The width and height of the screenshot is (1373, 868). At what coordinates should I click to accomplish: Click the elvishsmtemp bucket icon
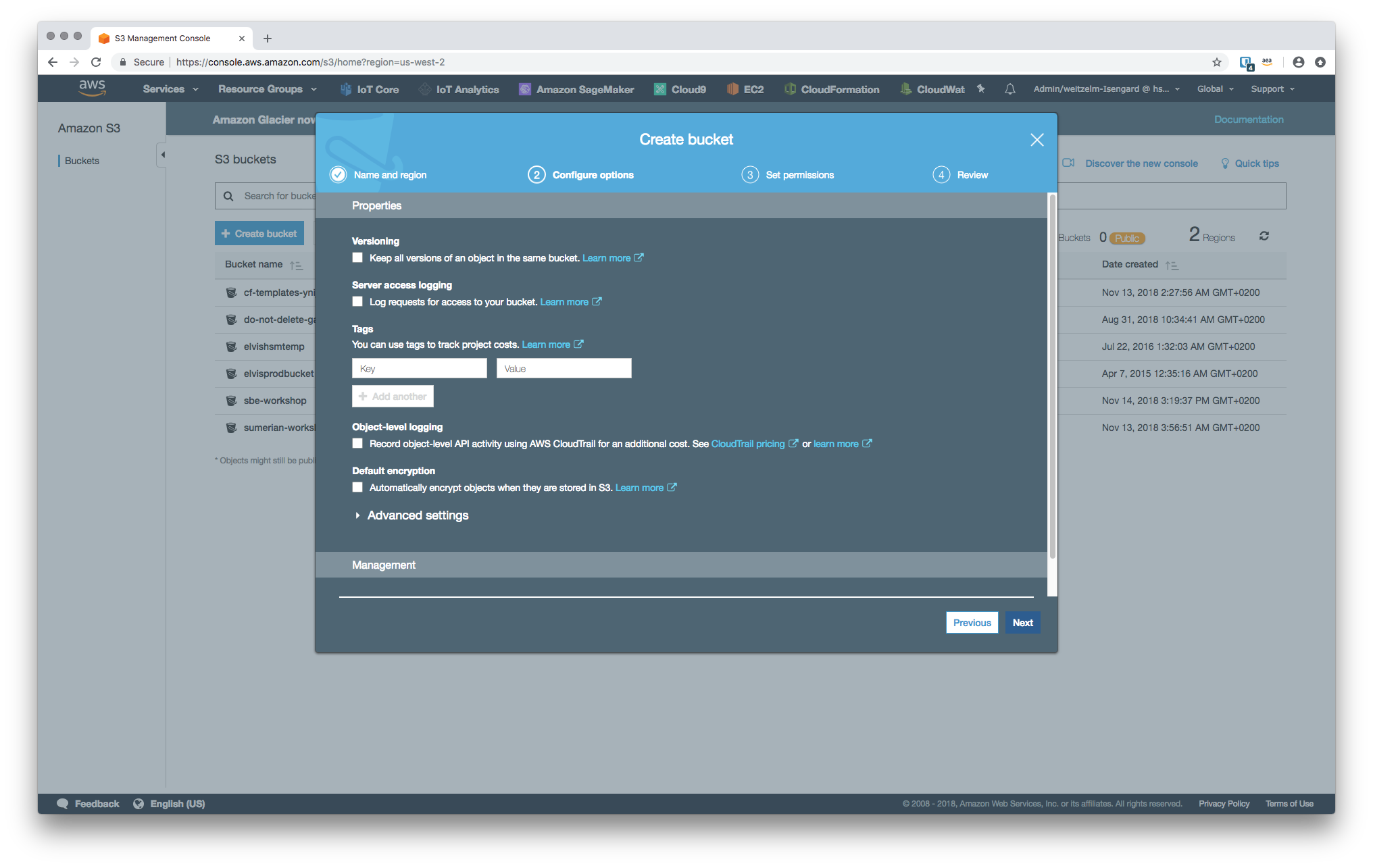[231, 347]
